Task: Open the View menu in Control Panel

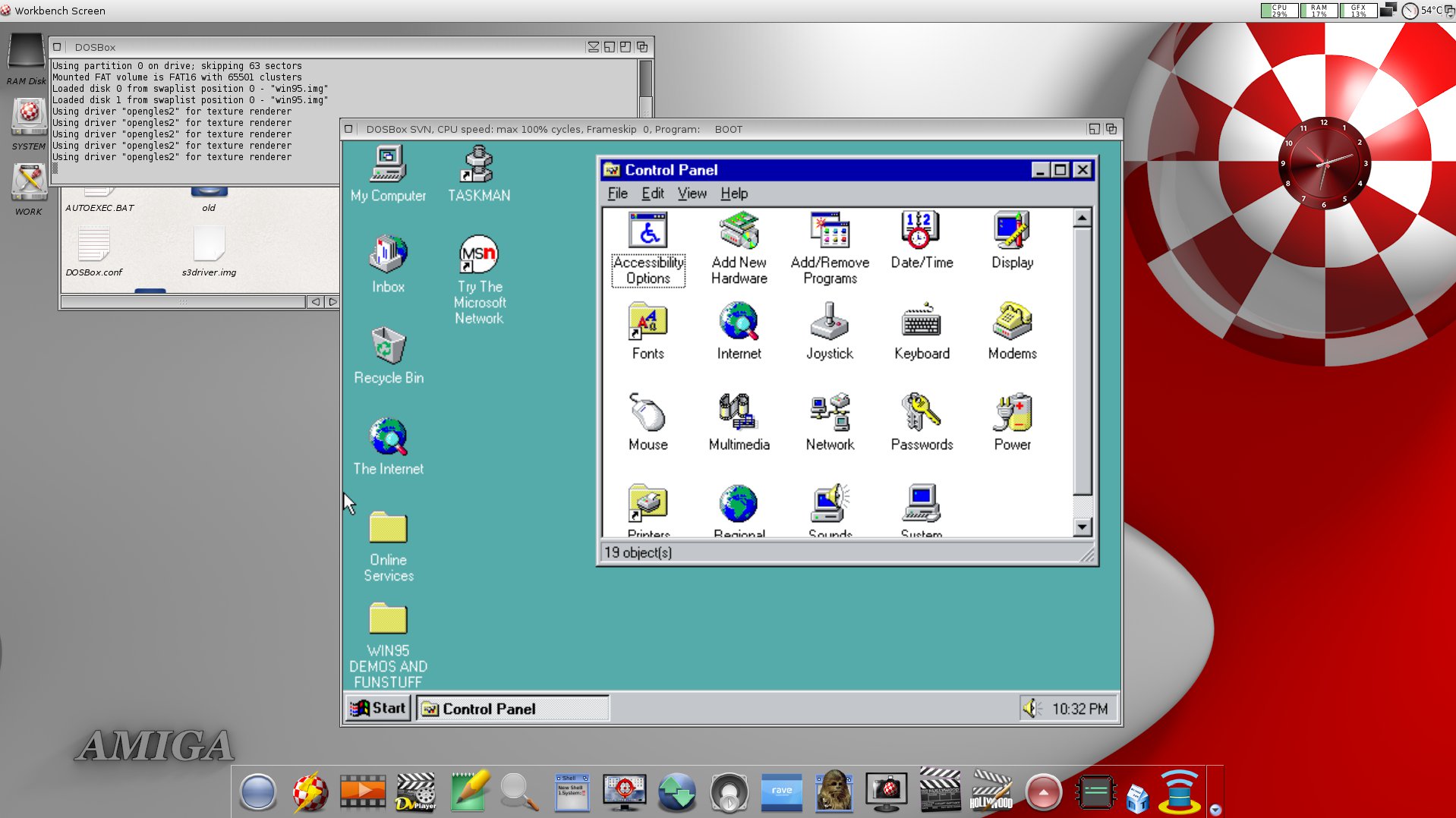Action: 692,193
